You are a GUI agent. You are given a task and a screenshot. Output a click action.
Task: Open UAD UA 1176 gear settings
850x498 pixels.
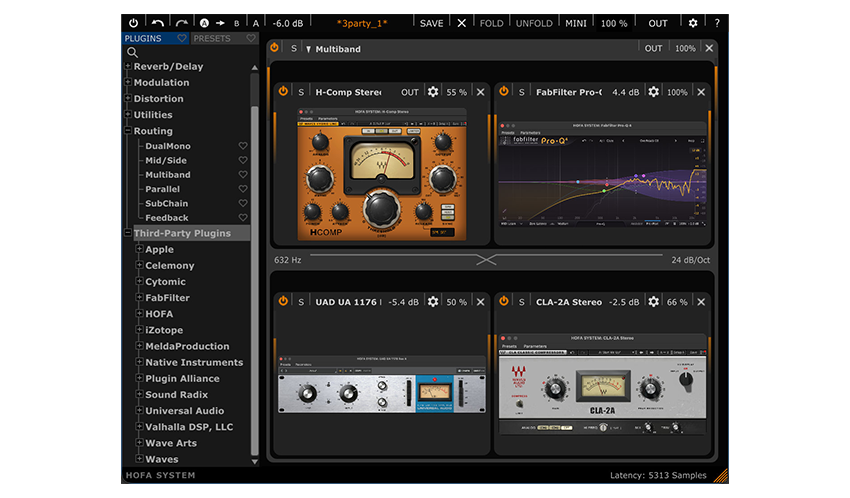(433, 301)
